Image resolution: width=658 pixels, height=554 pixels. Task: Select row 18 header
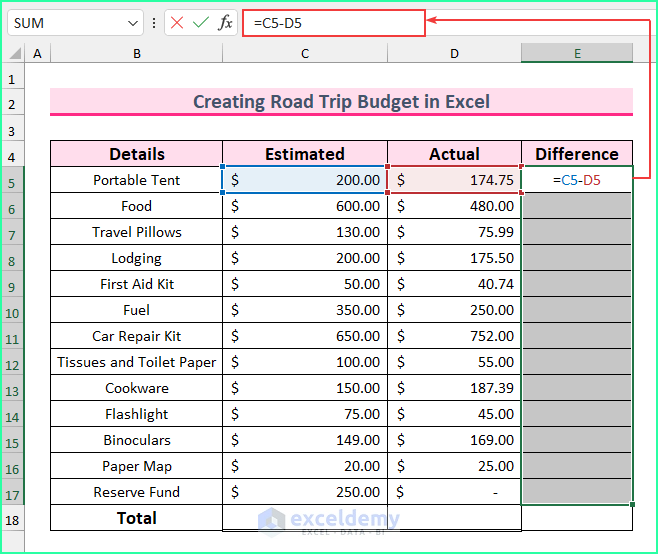13,519
